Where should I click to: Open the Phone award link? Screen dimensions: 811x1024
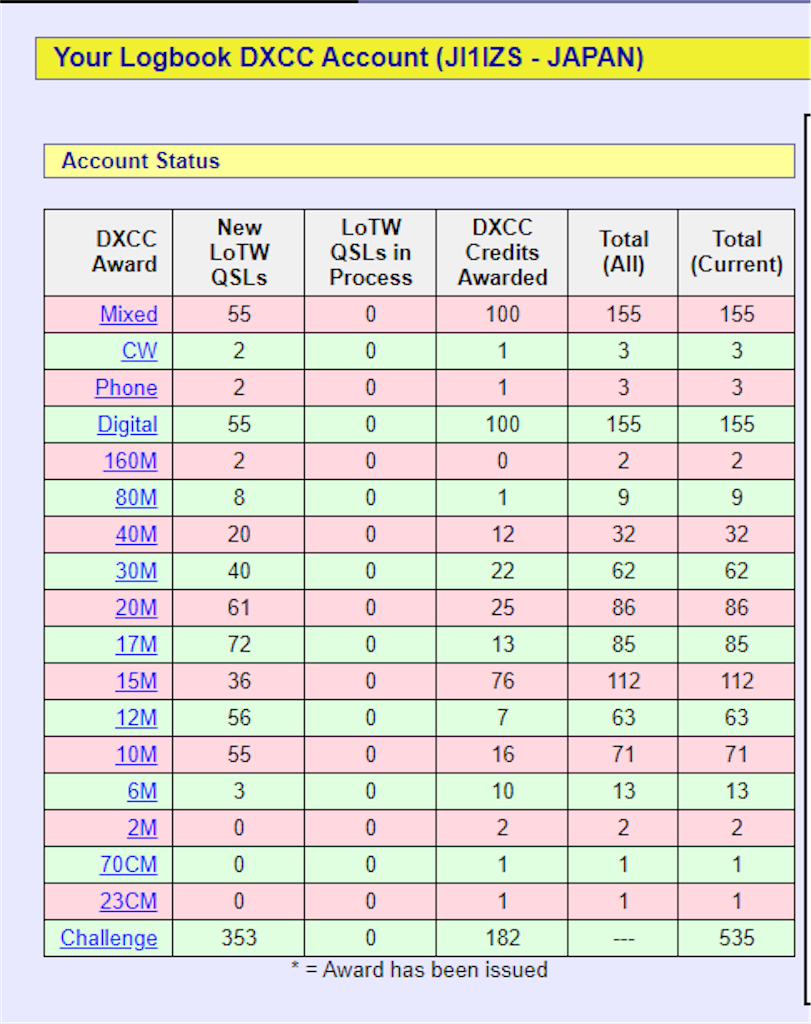click(126, 387)
